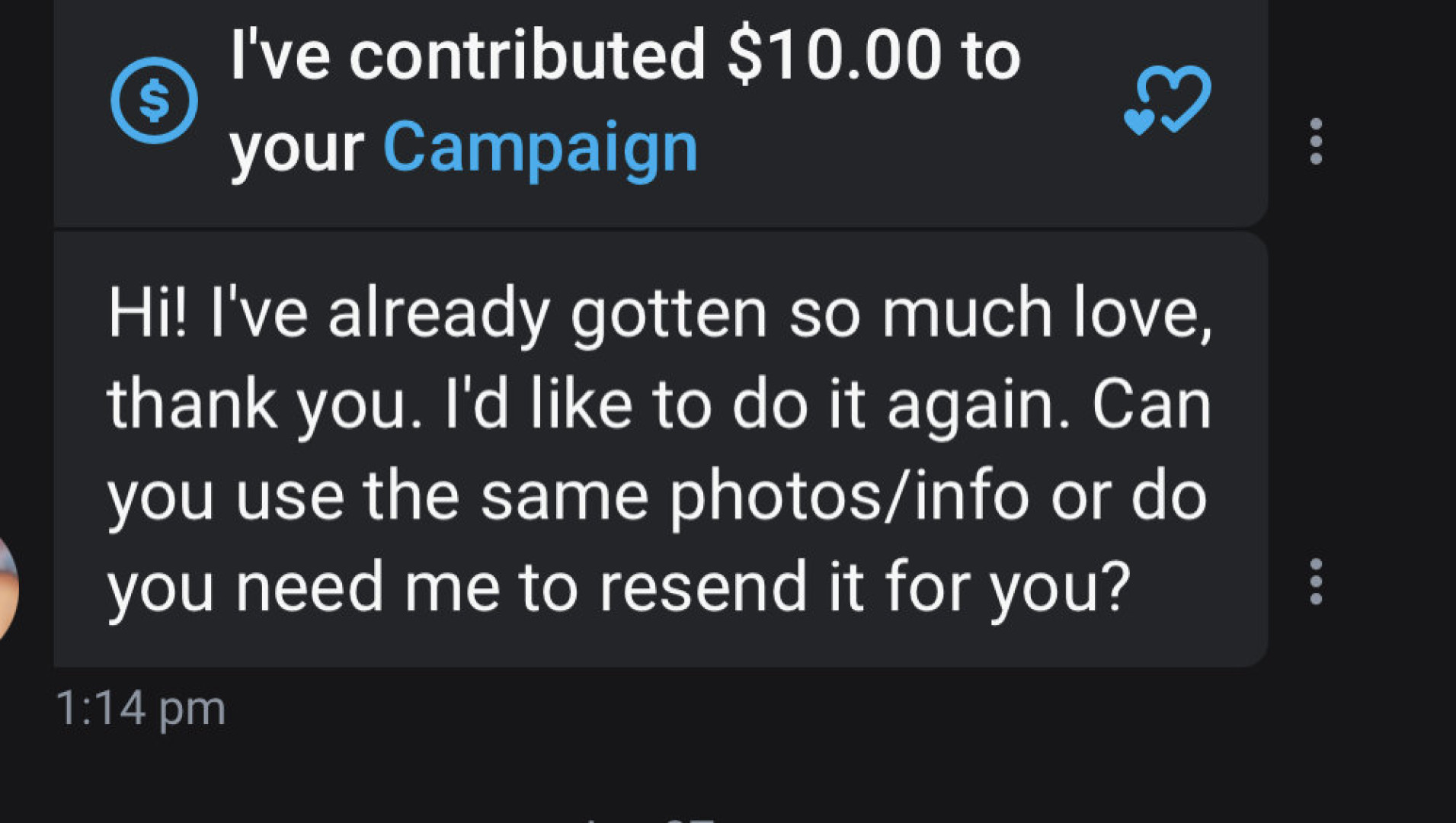1456x823 pixels.
Task: Tap the "use the same" words
Action: click(x=442, y=497)
